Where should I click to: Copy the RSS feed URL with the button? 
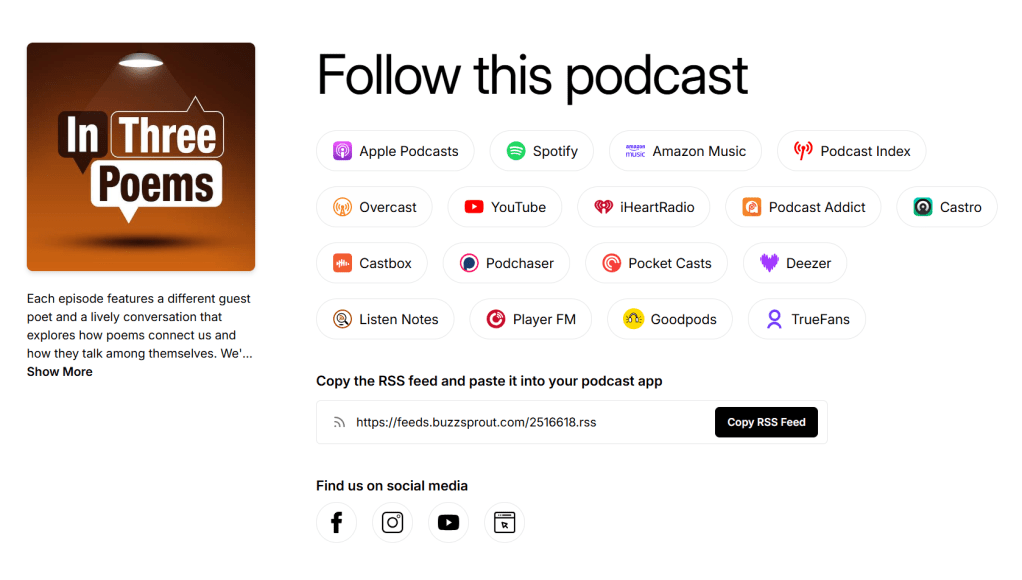pos(766,422)
